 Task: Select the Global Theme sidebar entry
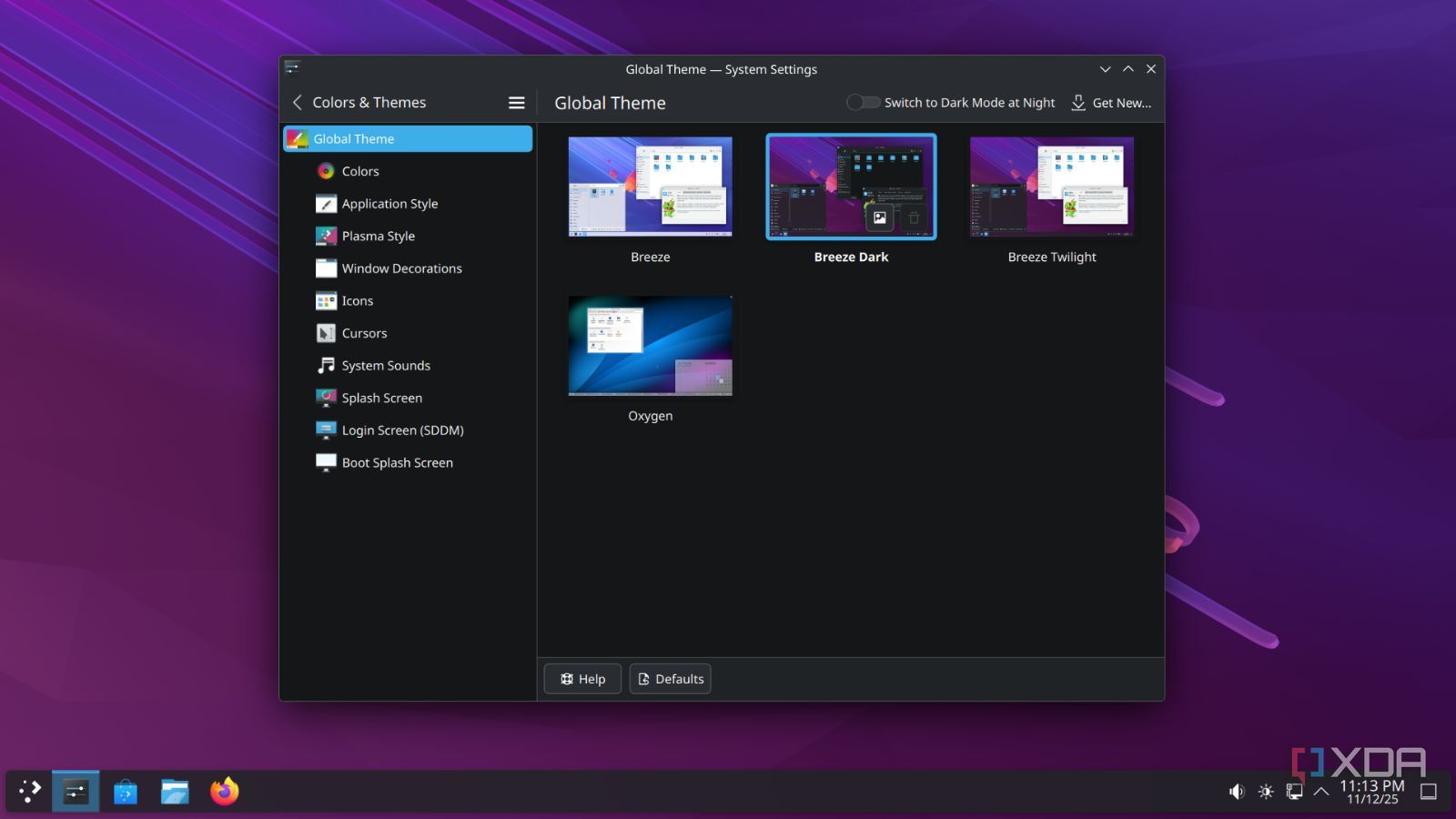click(x=408, y=138)
